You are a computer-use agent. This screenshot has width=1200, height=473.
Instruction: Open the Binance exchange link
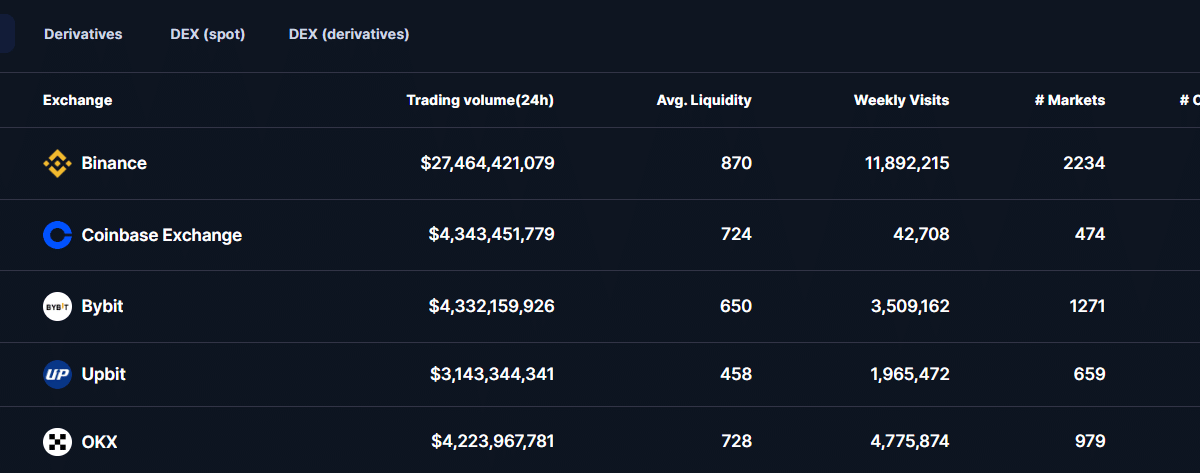[x=114, y=164]
